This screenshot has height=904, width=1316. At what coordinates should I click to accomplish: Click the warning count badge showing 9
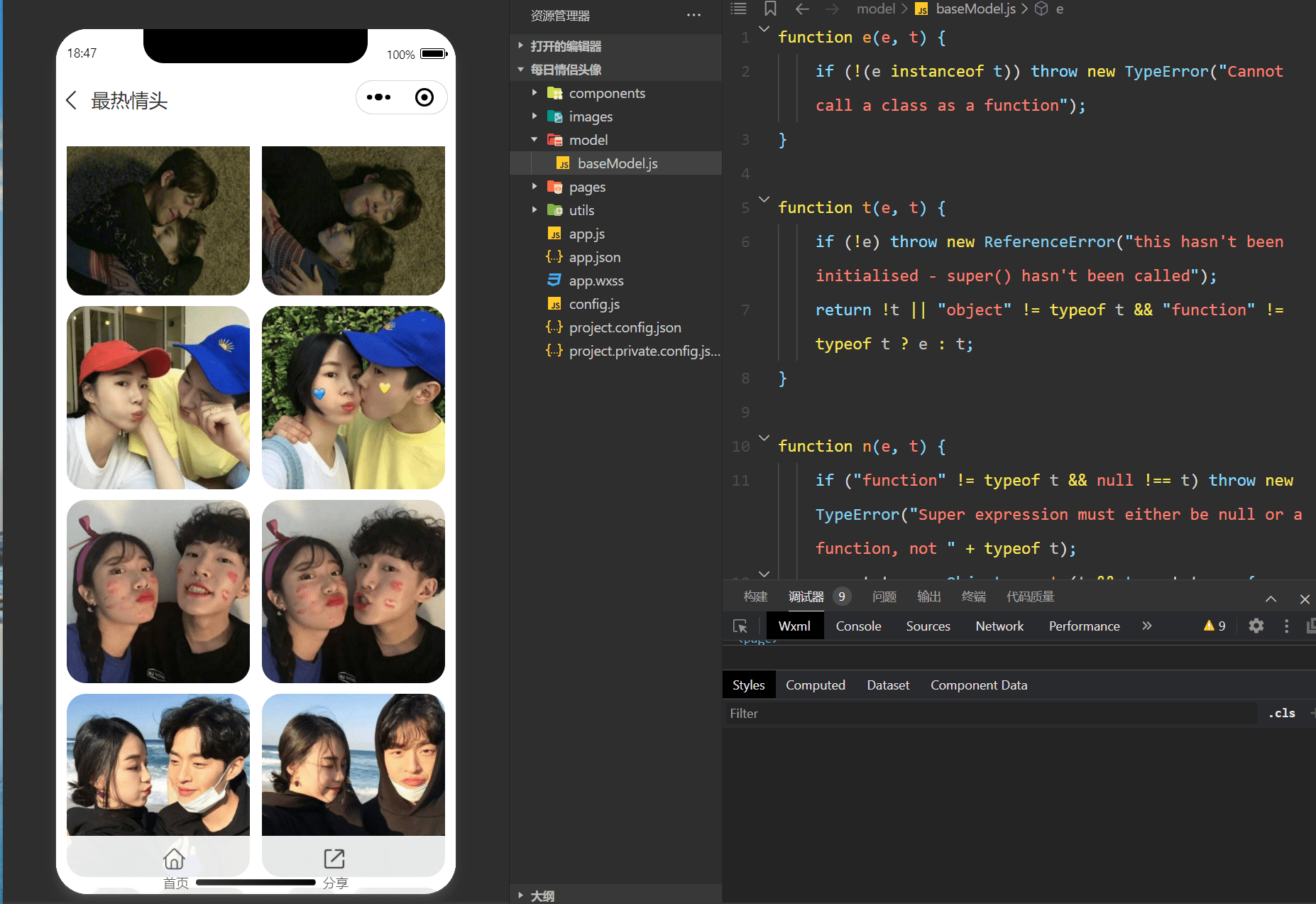tap(1214, 626)
